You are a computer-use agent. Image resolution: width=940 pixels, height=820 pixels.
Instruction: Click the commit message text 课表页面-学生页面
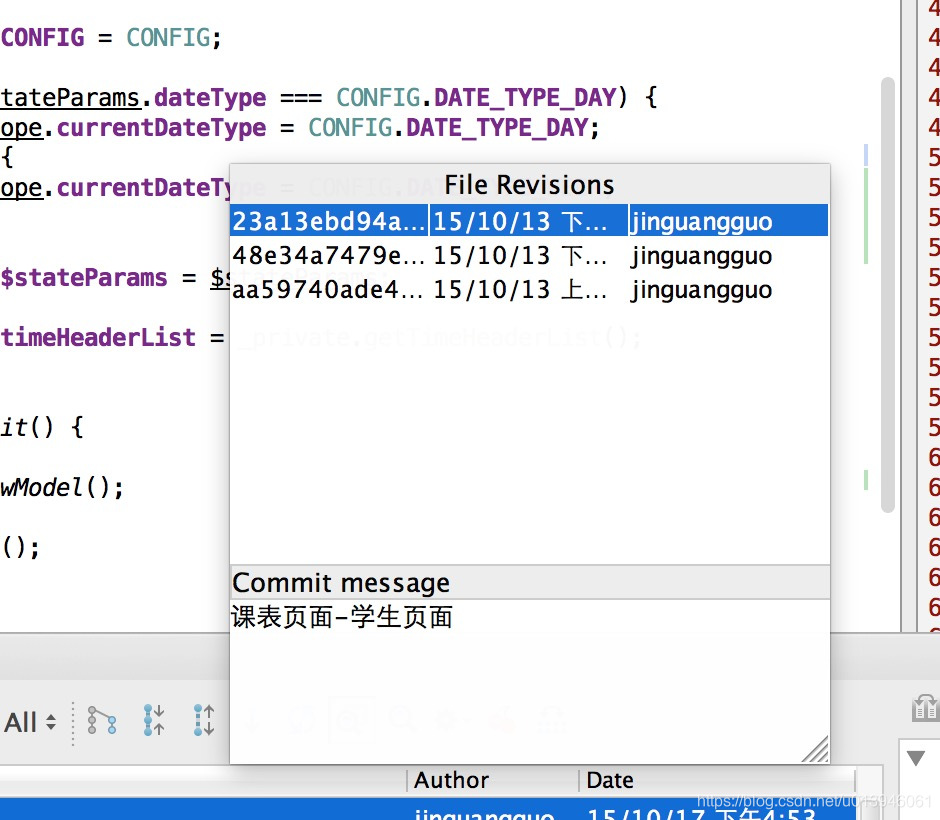(342, 617)
